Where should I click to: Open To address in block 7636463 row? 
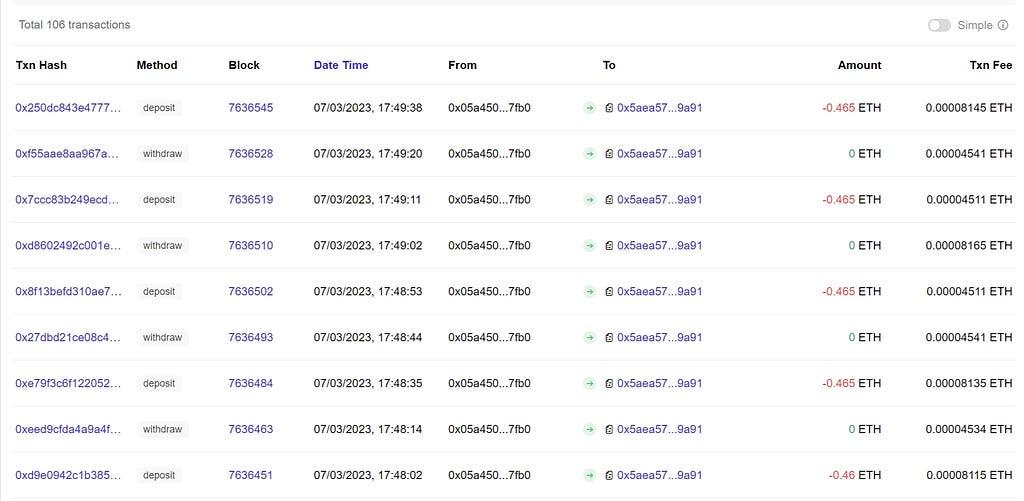(659, 430)
